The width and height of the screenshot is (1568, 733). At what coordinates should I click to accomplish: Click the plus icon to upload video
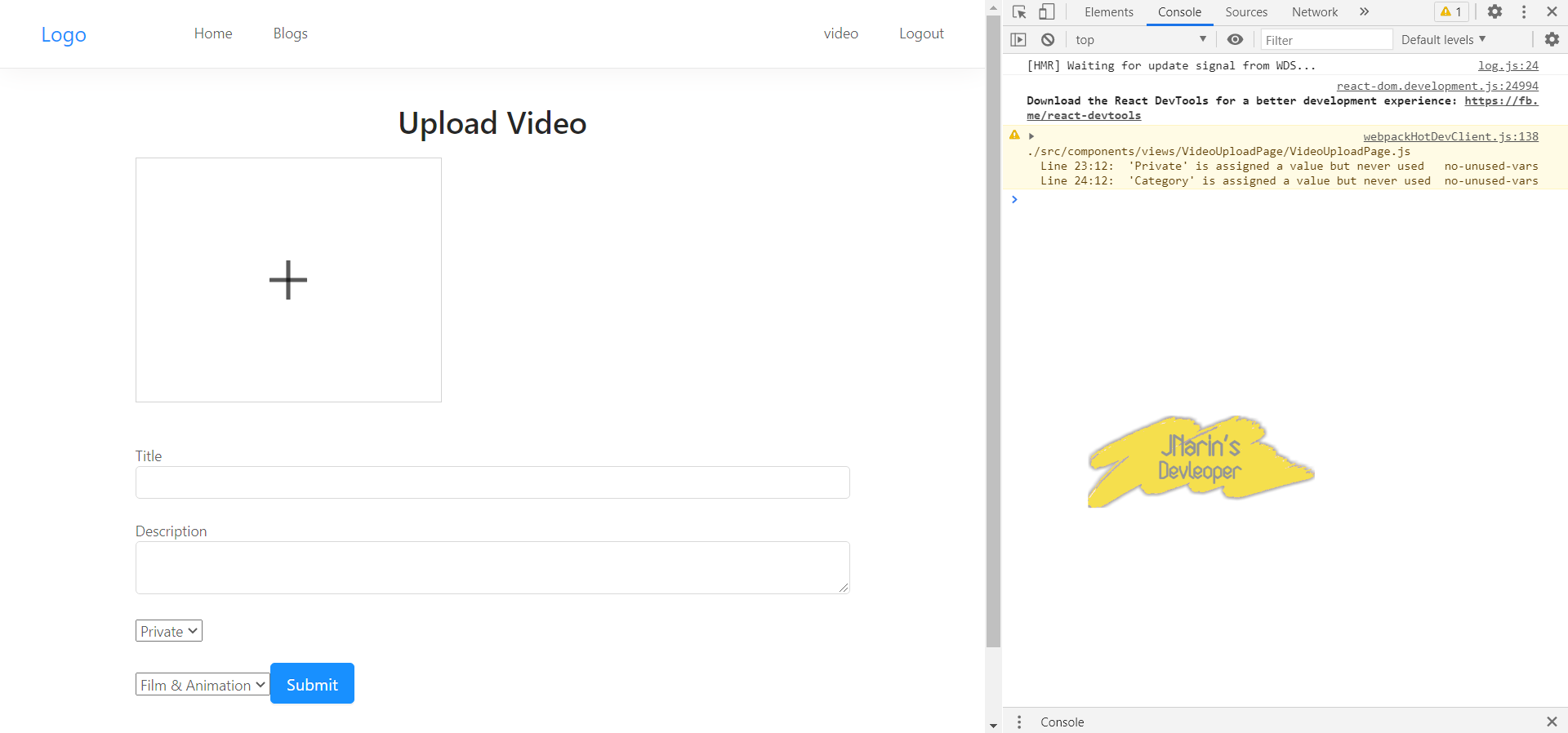288,280
